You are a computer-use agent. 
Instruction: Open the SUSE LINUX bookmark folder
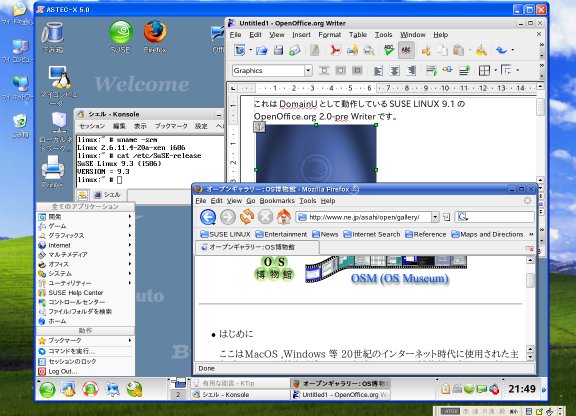click(x=225, y=234)
